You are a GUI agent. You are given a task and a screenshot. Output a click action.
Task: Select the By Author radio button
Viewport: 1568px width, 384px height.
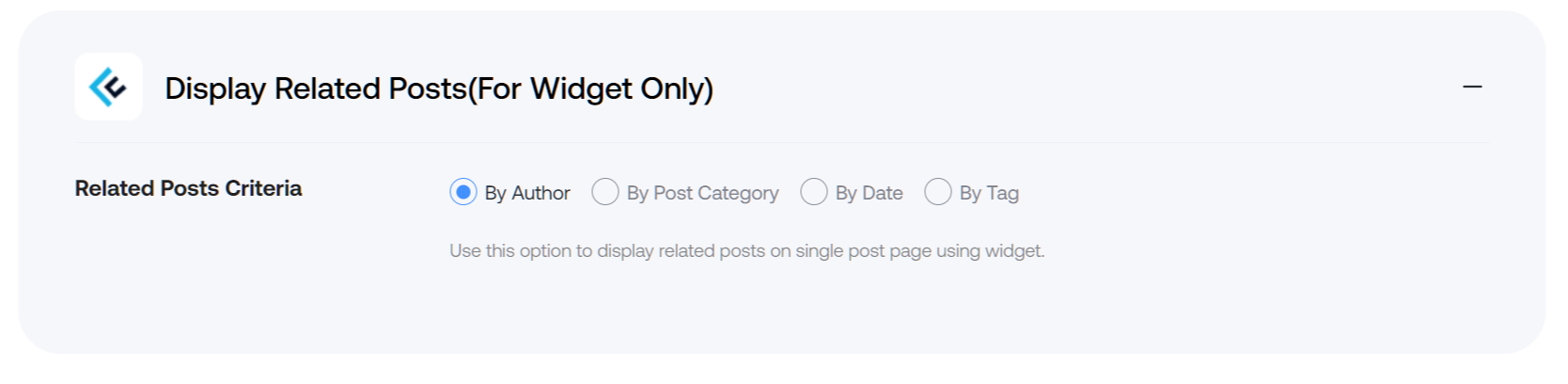click(x=463, y=192)
